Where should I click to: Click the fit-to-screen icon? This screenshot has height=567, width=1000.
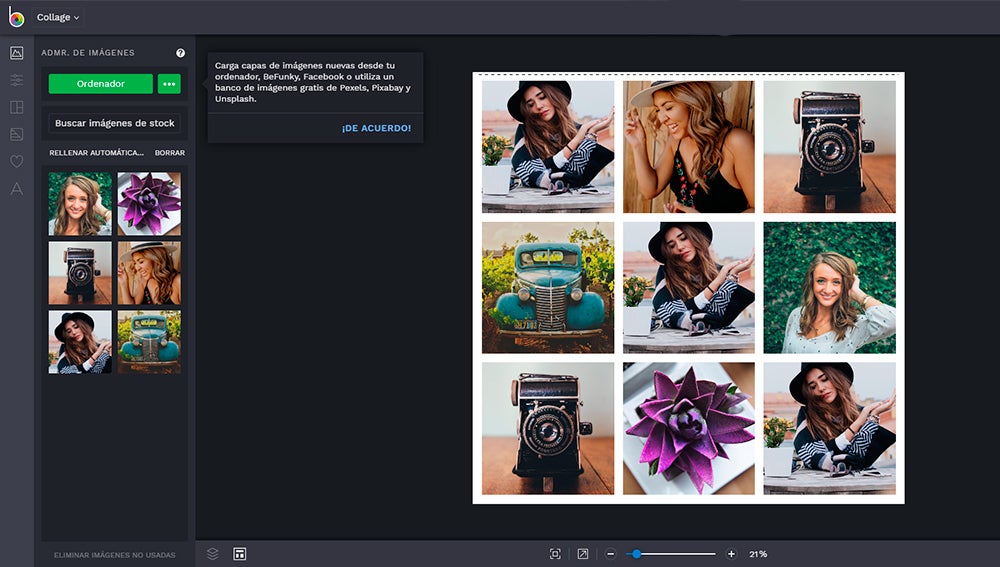click(x=555, y=554)
